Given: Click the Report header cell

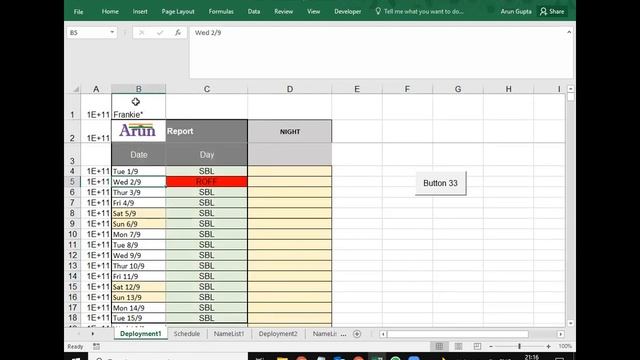Looking at the screenshot, I should click(207, 131).
